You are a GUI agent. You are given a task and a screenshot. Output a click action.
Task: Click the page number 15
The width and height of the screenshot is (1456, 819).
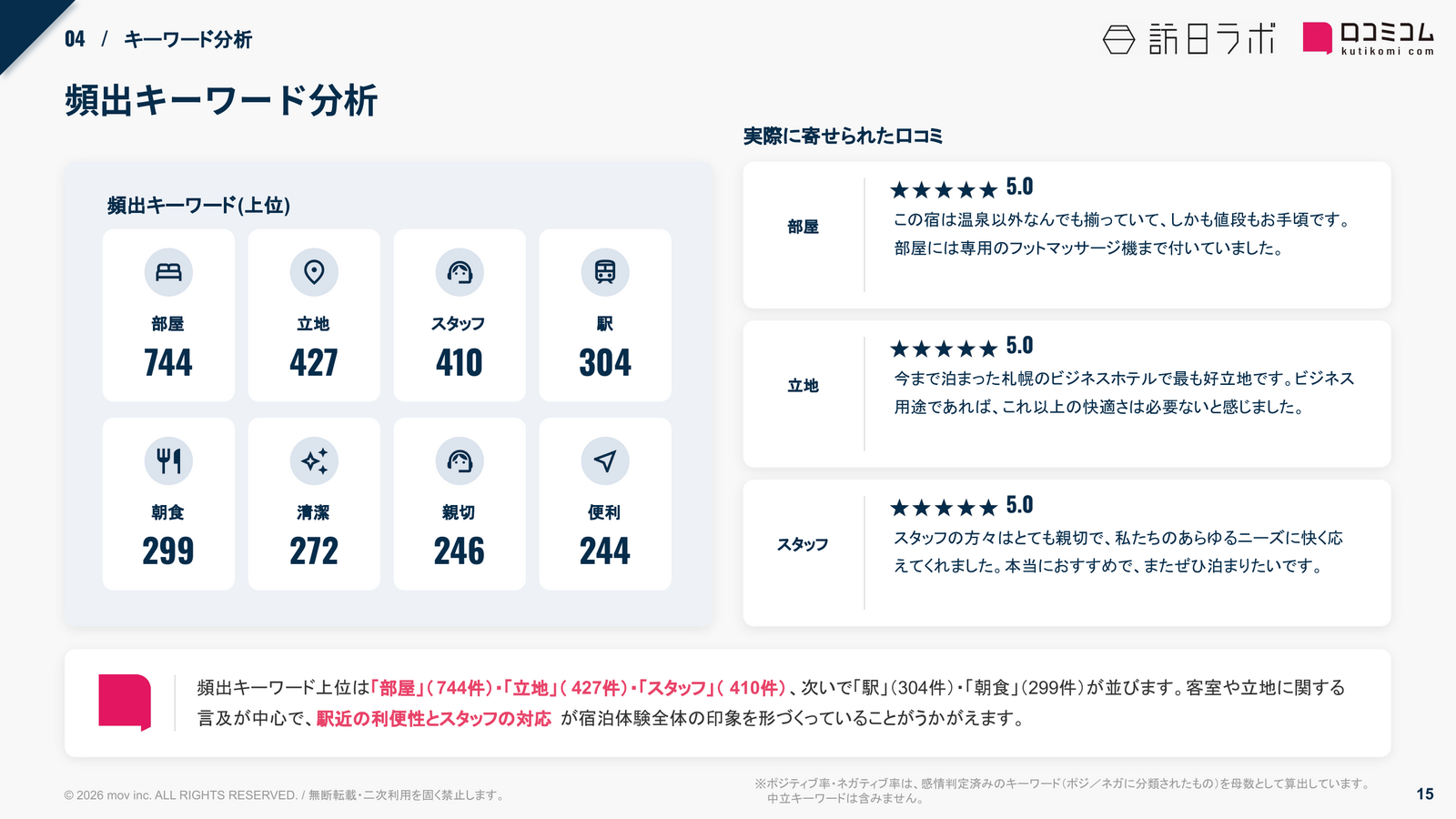(x=1425, y=794)
